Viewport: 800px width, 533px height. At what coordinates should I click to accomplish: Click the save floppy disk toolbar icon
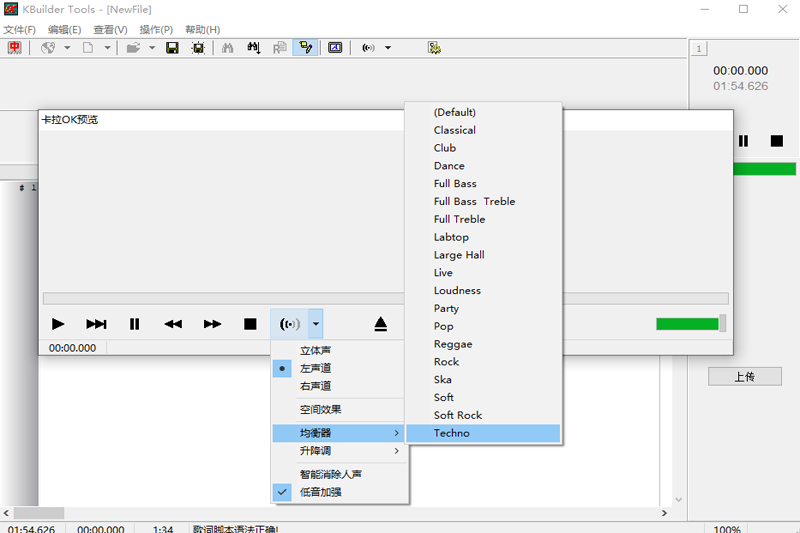tap(172, 48)
